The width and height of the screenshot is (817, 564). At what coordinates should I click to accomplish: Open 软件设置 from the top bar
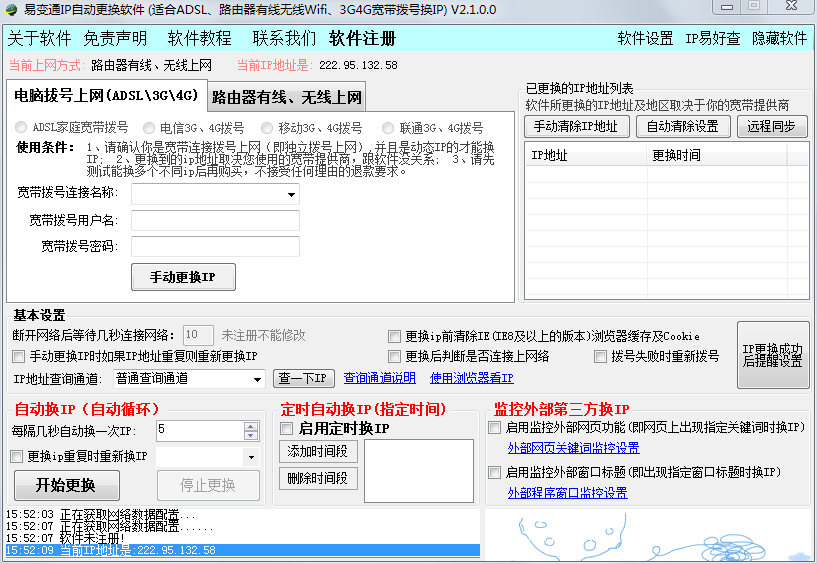[x=645, y=38]
